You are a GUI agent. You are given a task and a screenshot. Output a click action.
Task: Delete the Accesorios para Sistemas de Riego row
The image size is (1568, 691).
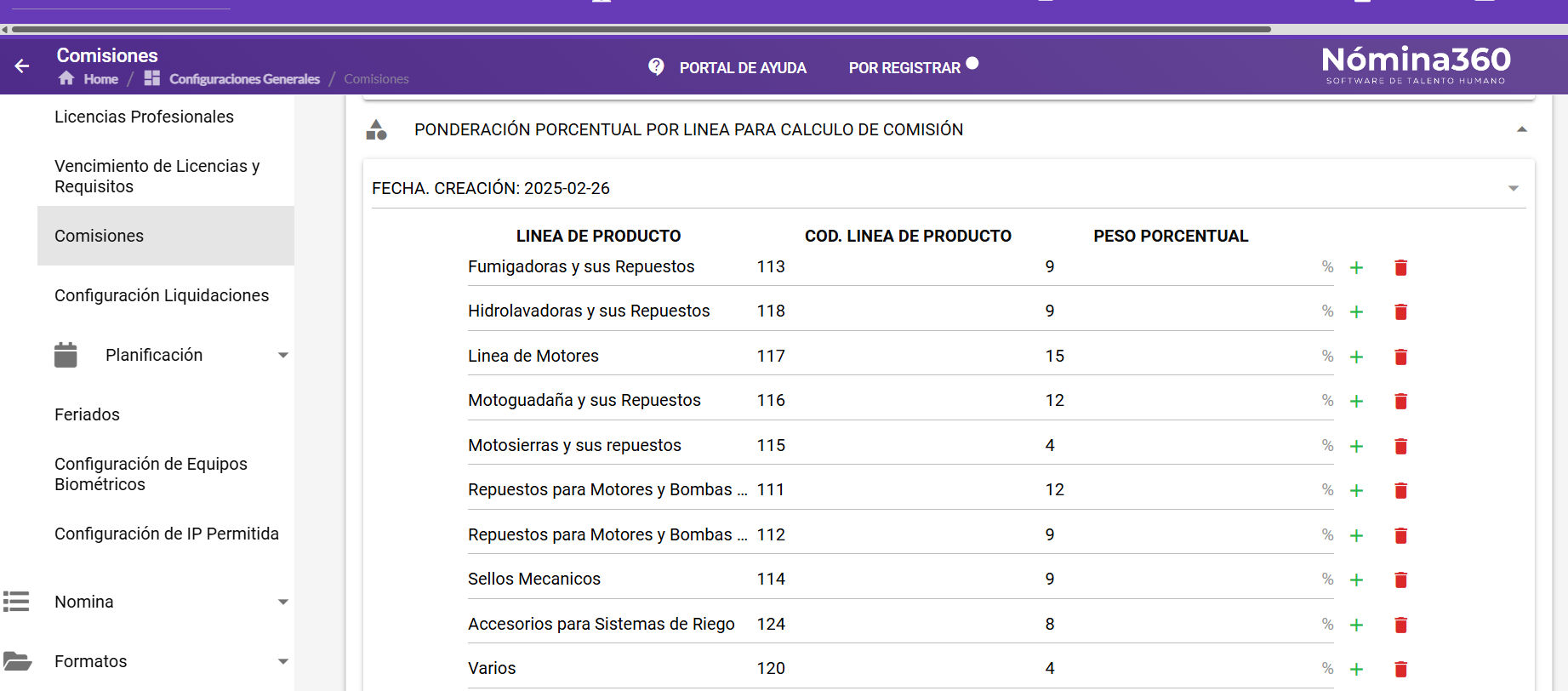point(1400,625)
